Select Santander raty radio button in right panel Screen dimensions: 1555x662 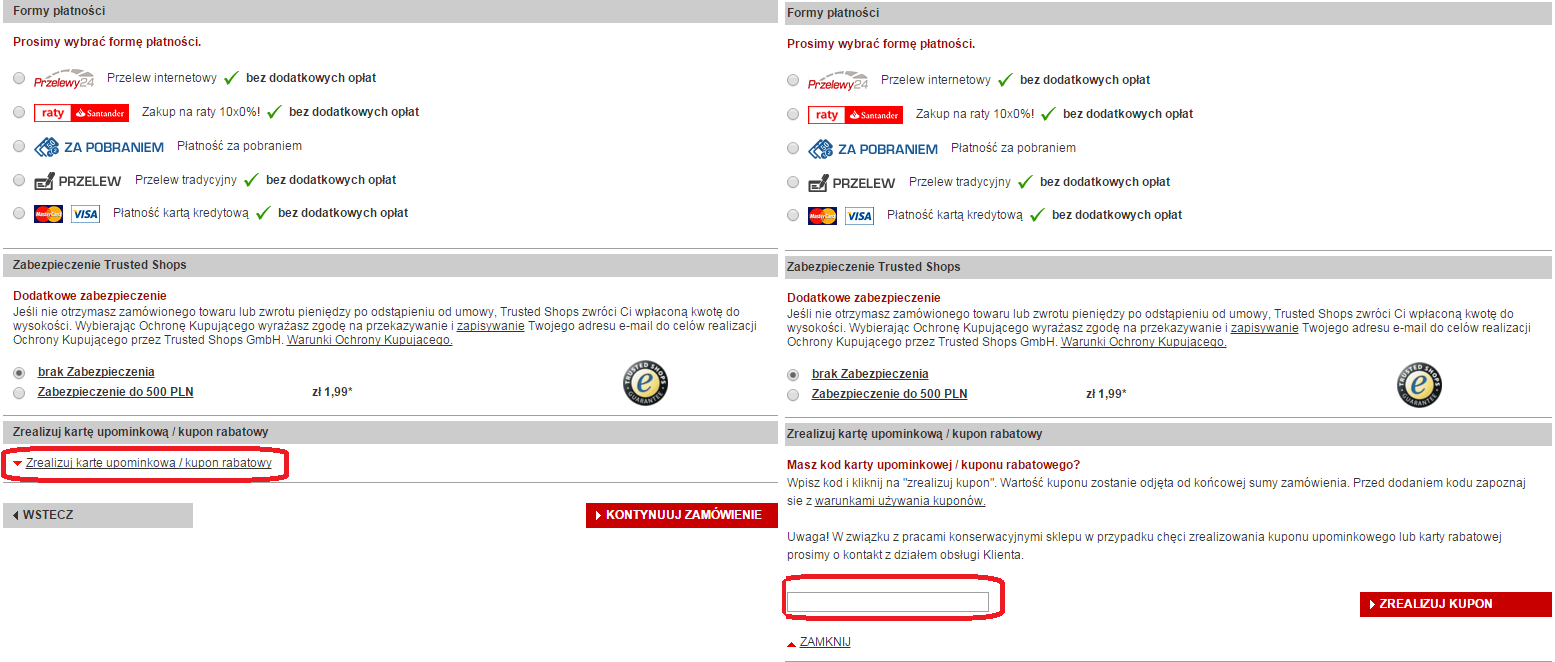point(793,114)
